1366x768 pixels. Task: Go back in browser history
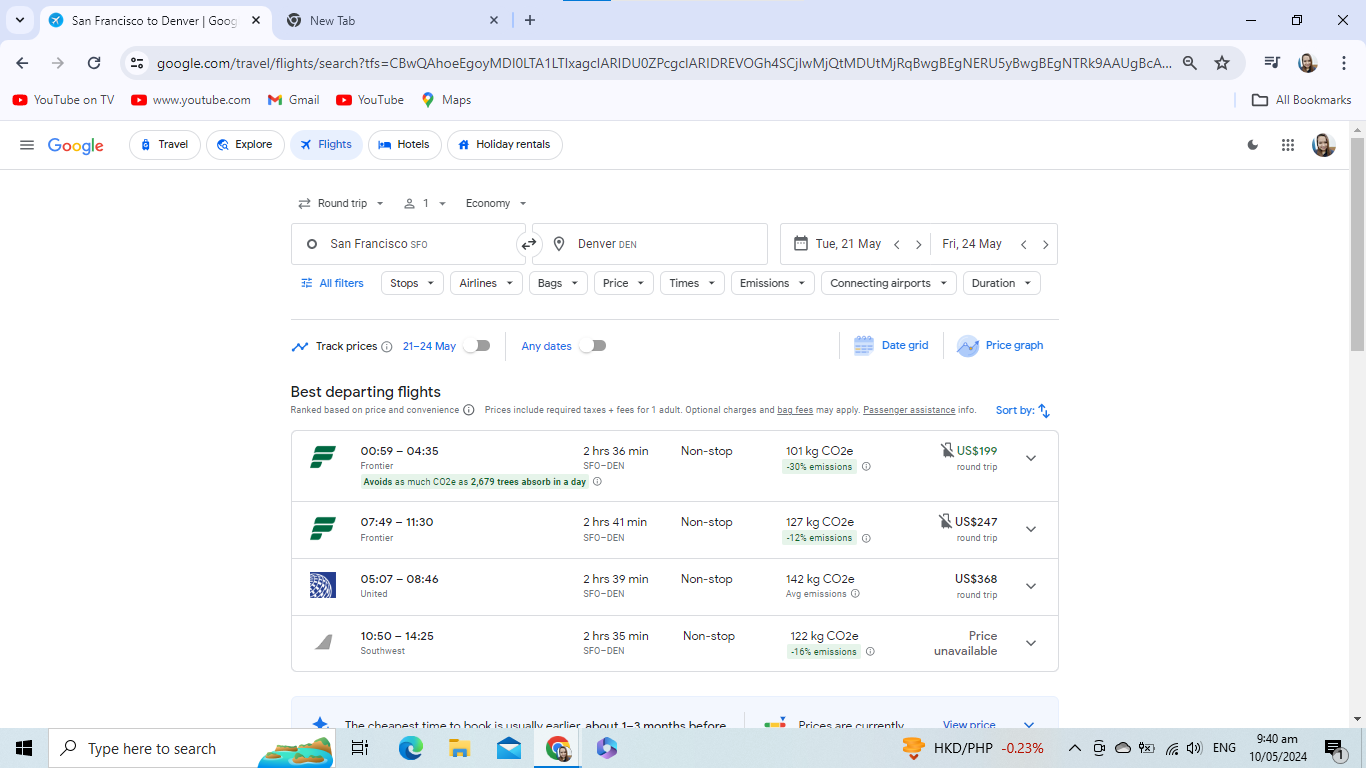point(22,63)
